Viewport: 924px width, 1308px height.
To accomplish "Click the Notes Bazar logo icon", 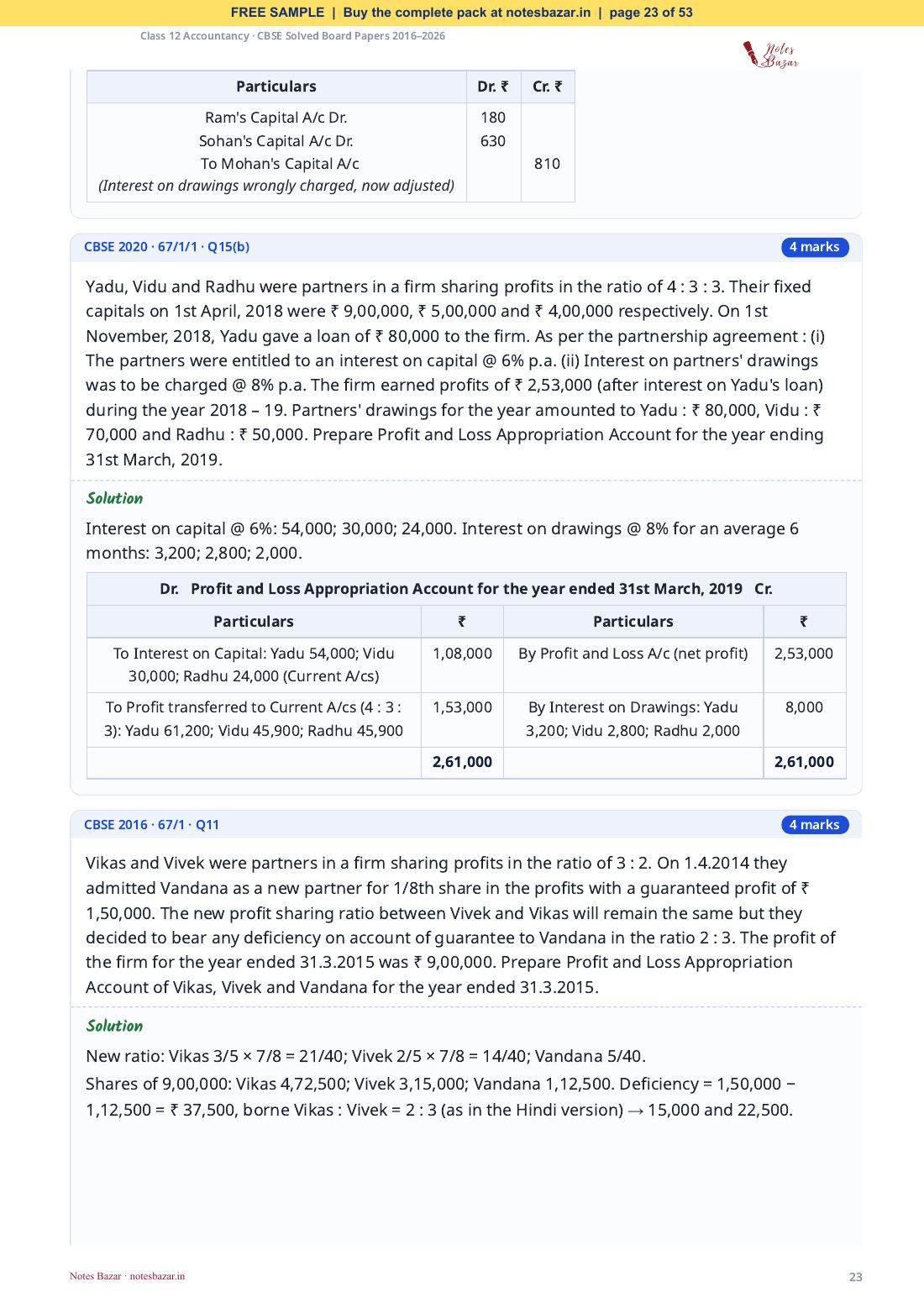I will click(770, 55).
